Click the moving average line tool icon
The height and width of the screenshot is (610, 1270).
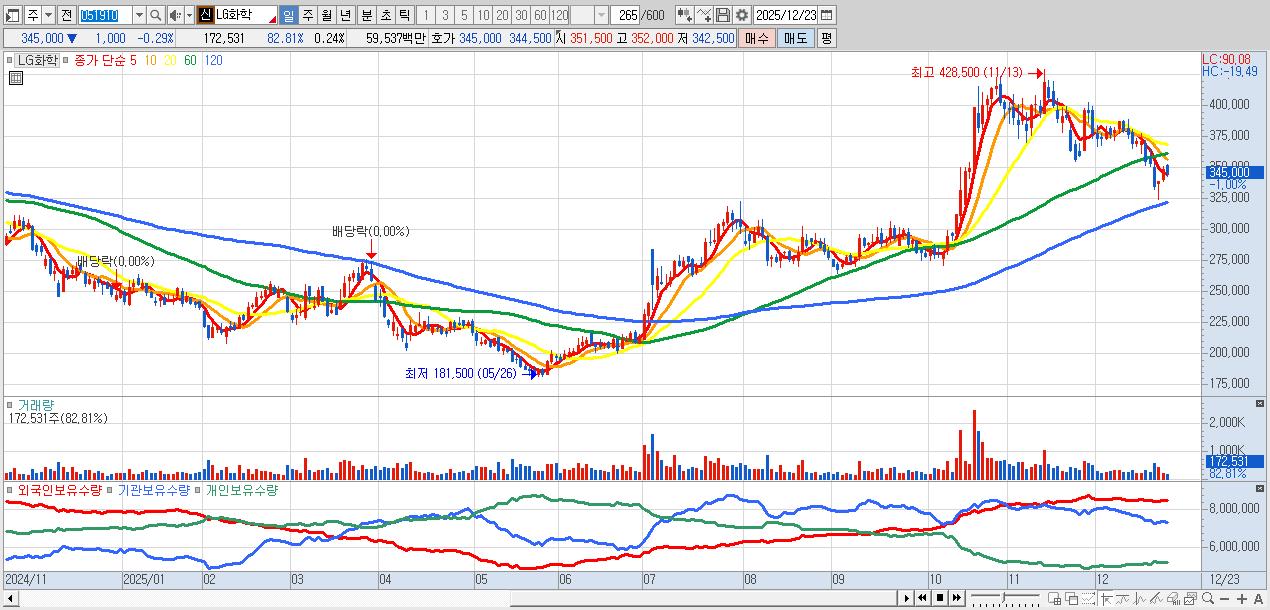(x=1123, y=598)
